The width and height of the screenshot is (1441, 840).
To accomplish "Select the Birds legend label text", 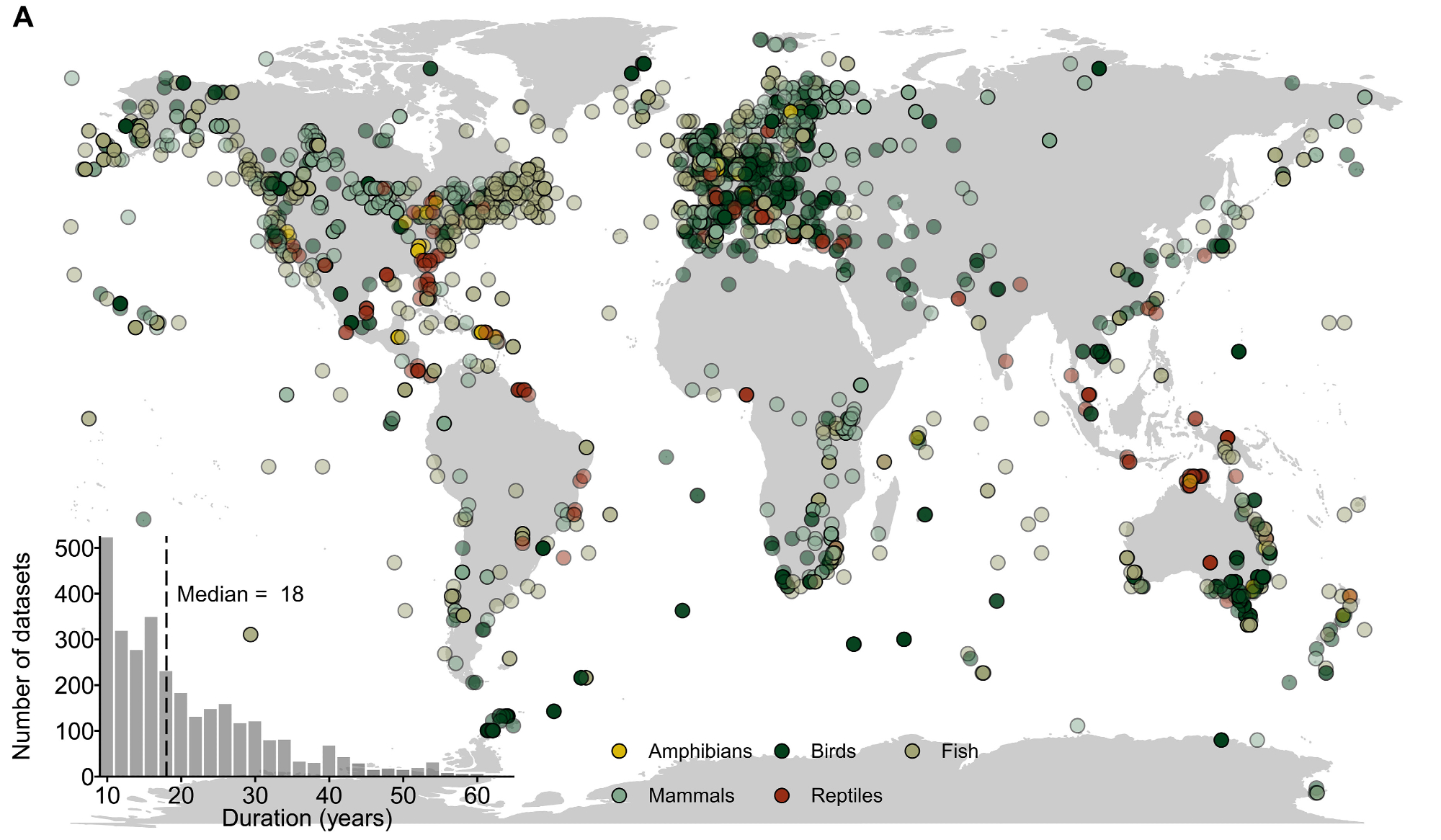I will [833, 751].
